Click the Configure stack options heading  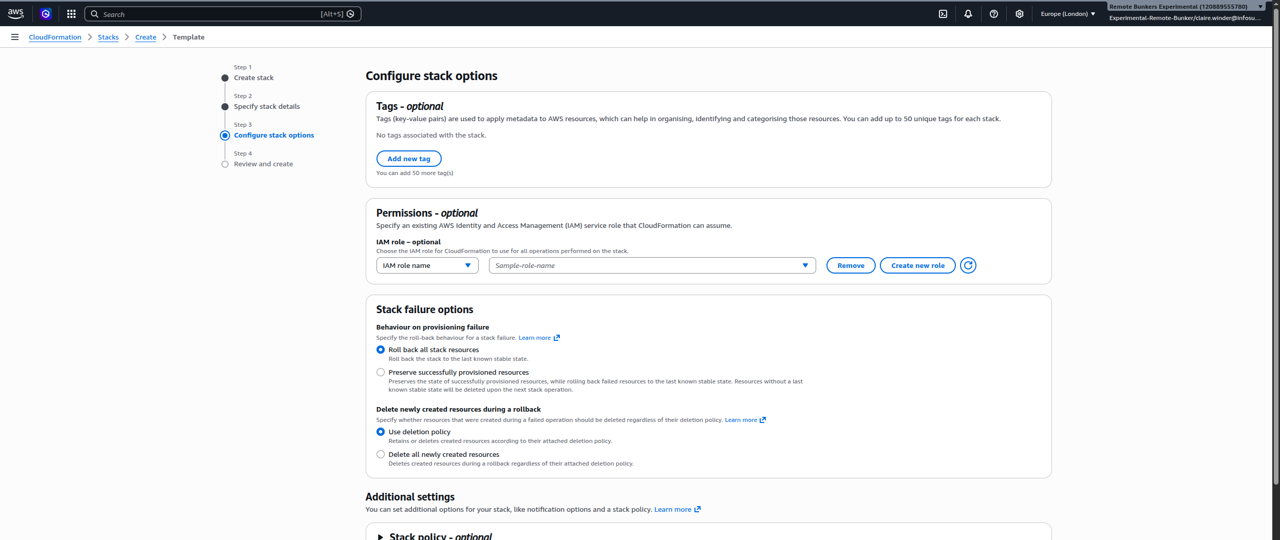[x=431, y=76]
